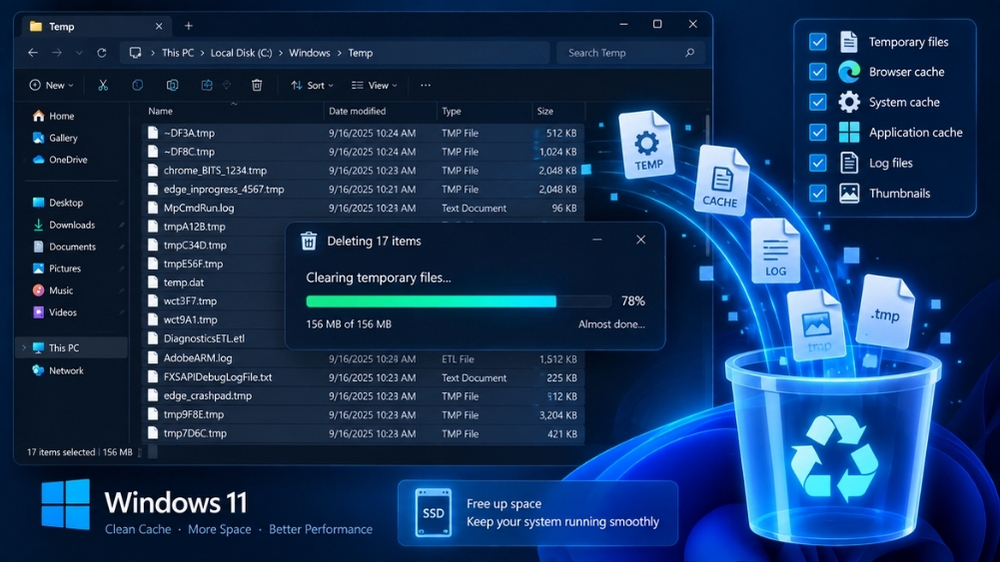The width and height of the screenshot is (1000, 562).
Task: Expand the This PC breadcrumb chevron
Action: [x=202, y=53]
